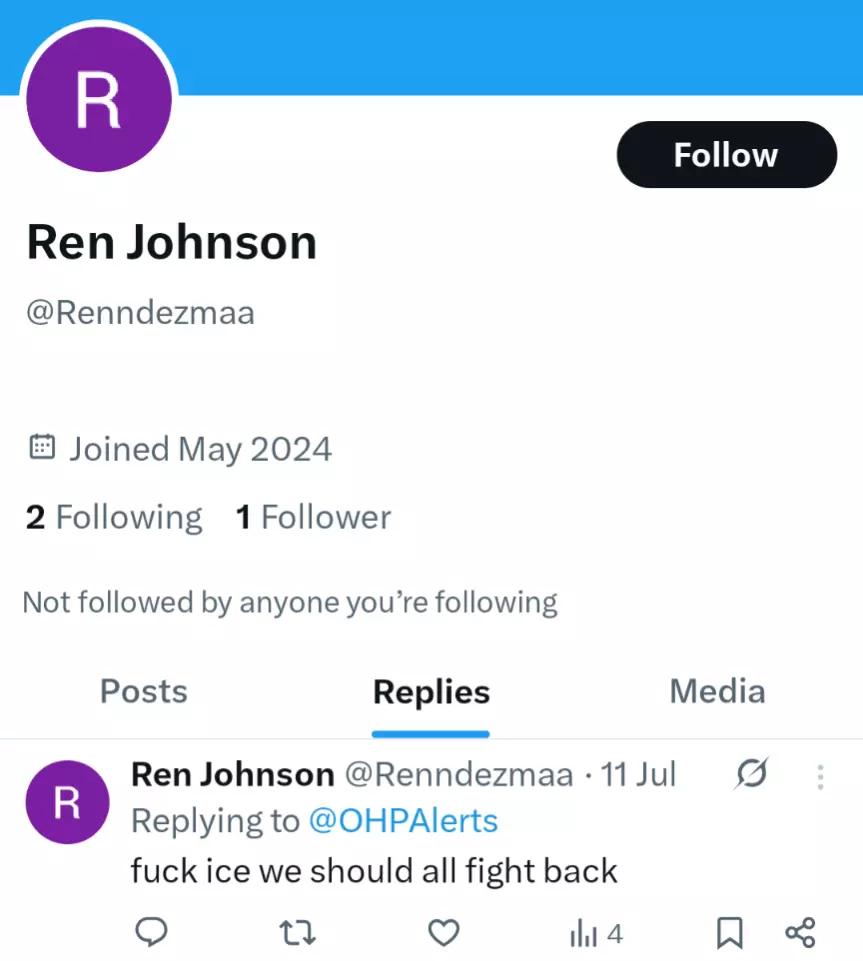Reply to the tweet using comment icon

click(151, 933)
